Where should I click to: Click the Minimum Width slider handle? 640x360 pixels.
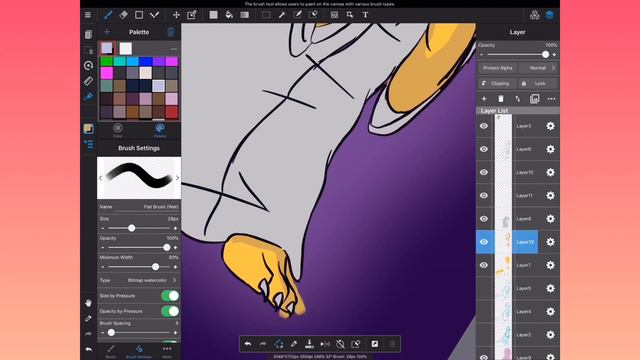click(156, 267)
